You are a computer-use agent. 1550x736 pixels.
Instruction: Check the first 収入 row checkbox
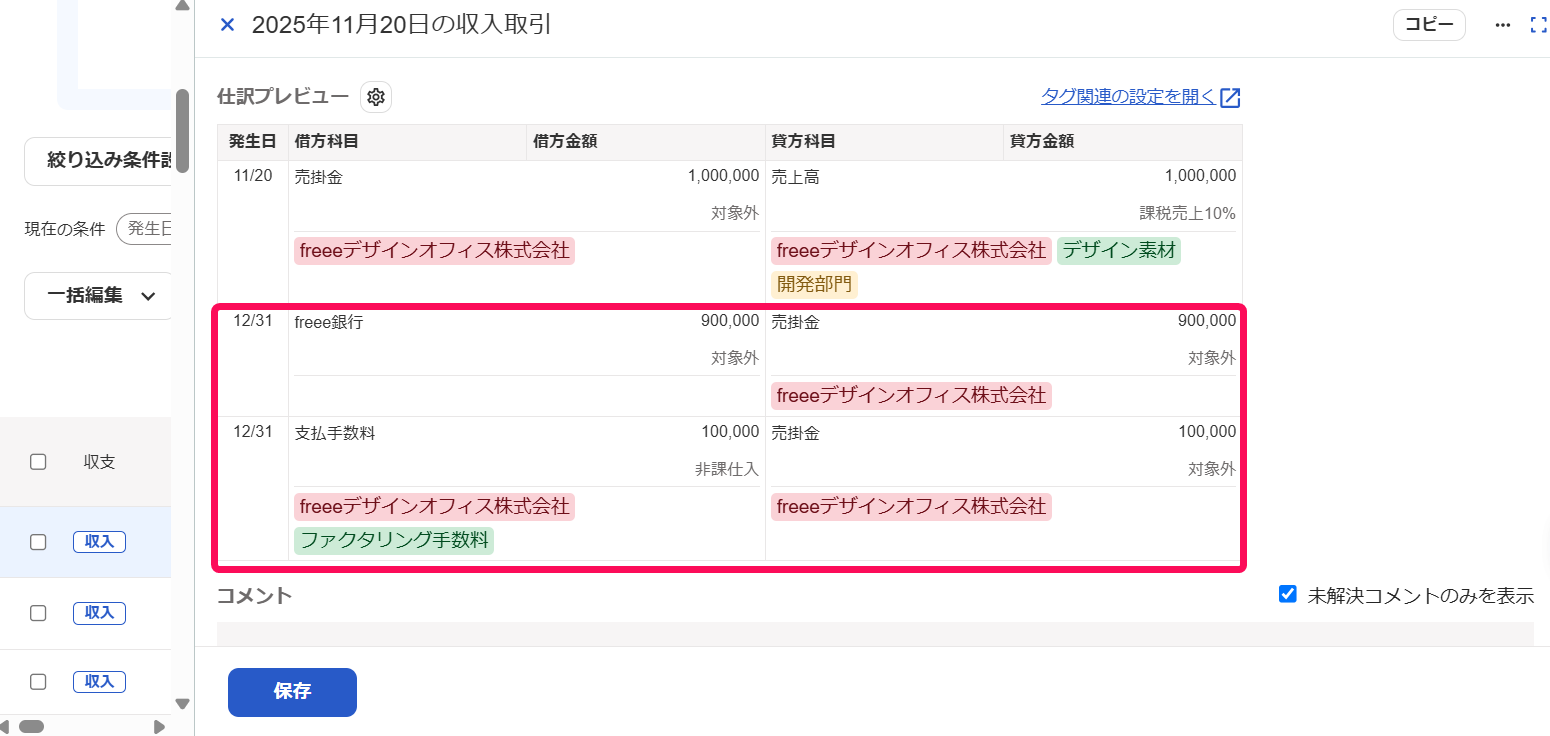38,542
